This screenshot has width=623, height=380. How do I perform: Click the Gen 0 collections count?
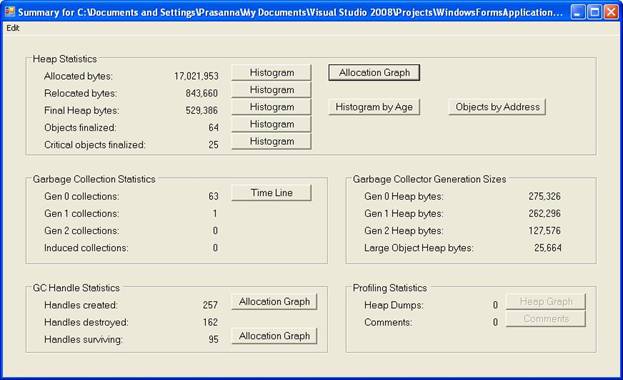[213, 196]
